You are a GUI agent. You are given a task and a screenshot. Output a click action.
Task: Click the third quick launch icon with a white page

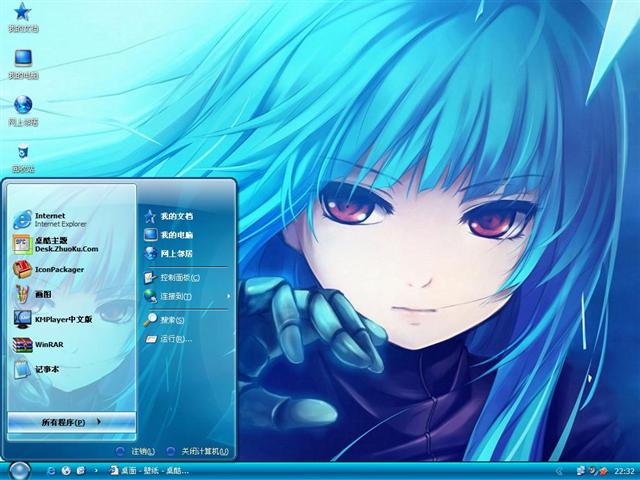tap(81, 471)
